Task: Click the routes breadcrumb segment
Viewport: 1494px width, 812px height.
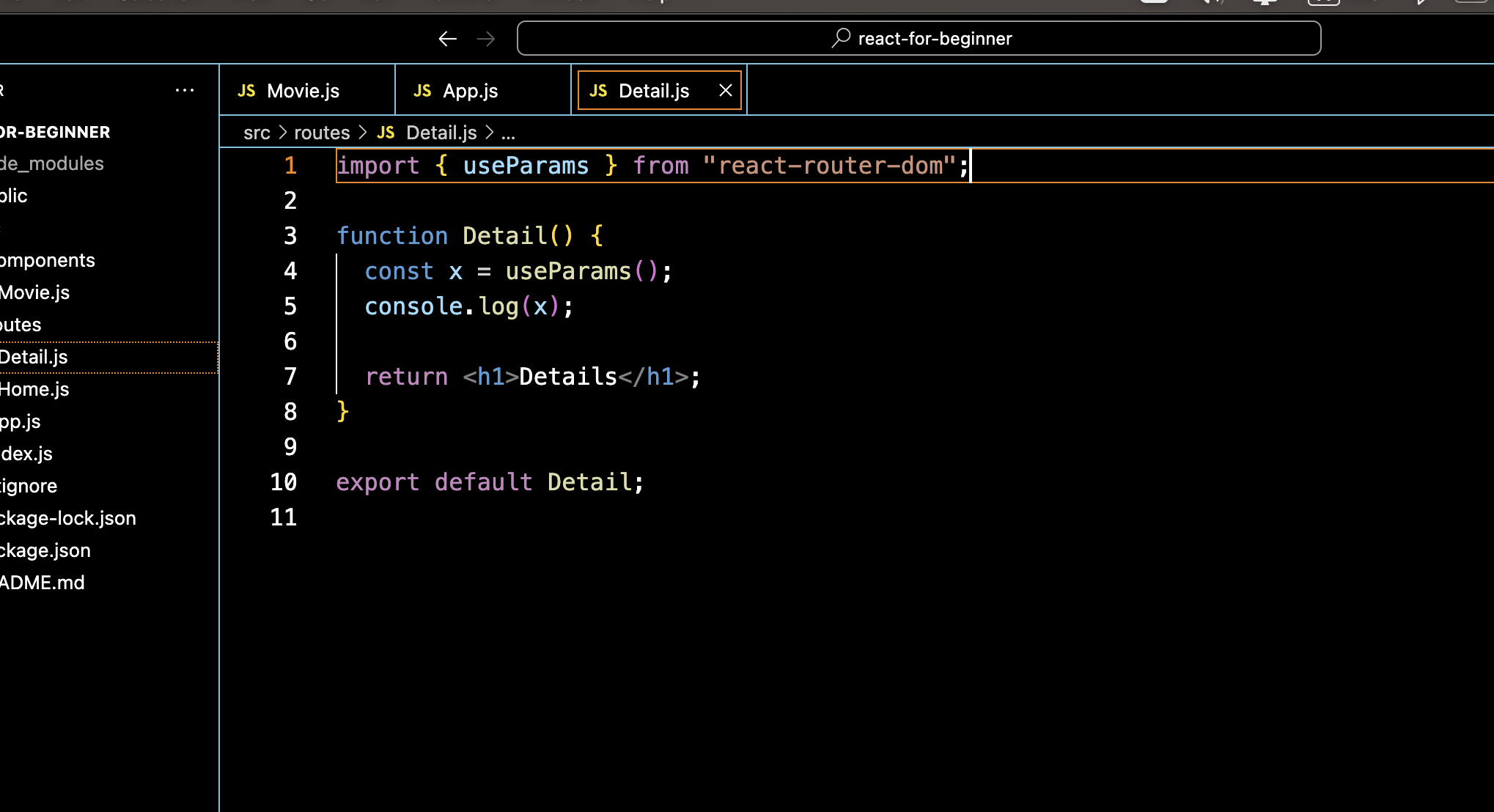Action: (x=322, y=133)
